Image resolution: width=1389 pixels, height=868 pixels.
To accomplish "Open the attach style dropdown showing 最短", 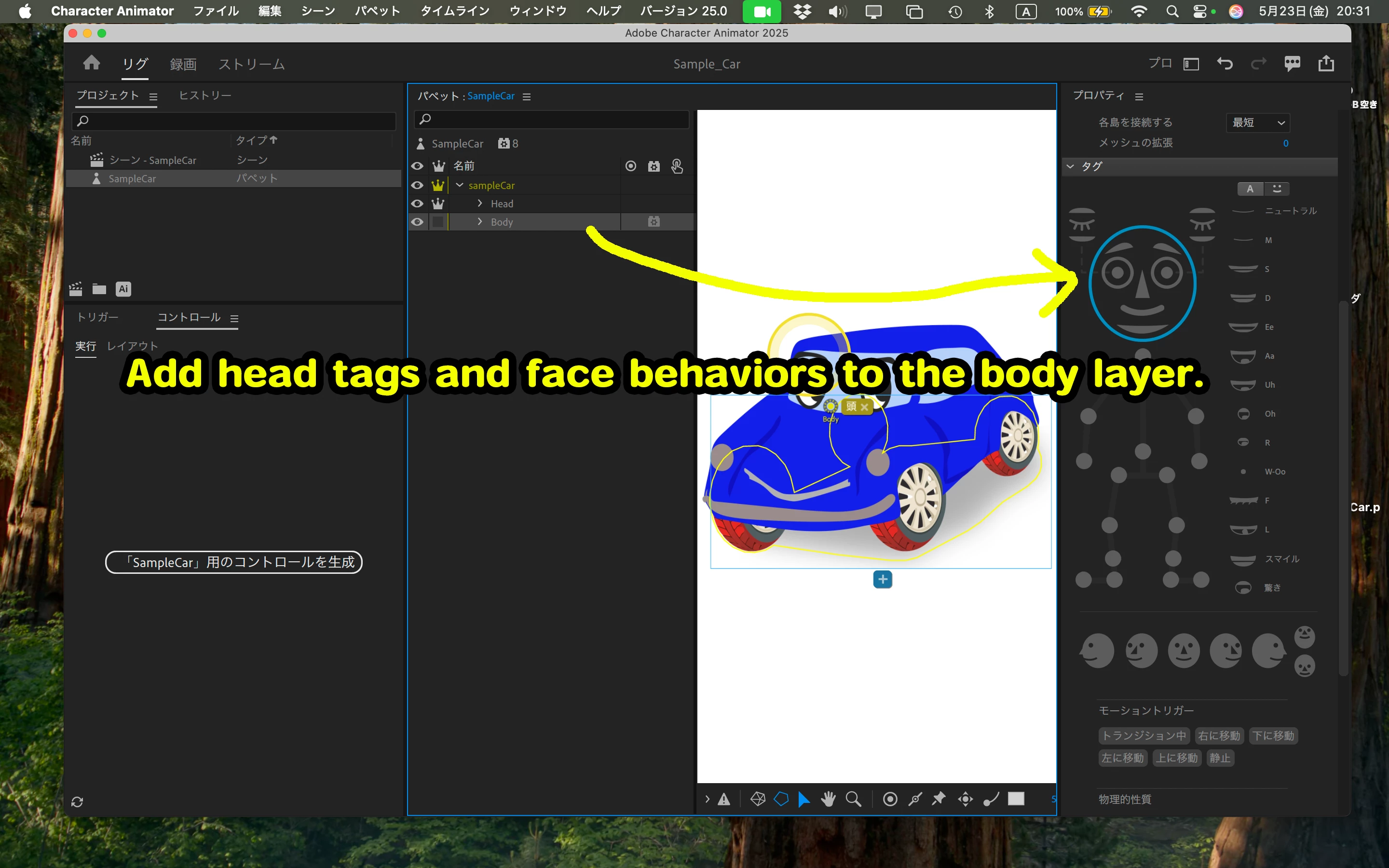I will point(1257,122).
